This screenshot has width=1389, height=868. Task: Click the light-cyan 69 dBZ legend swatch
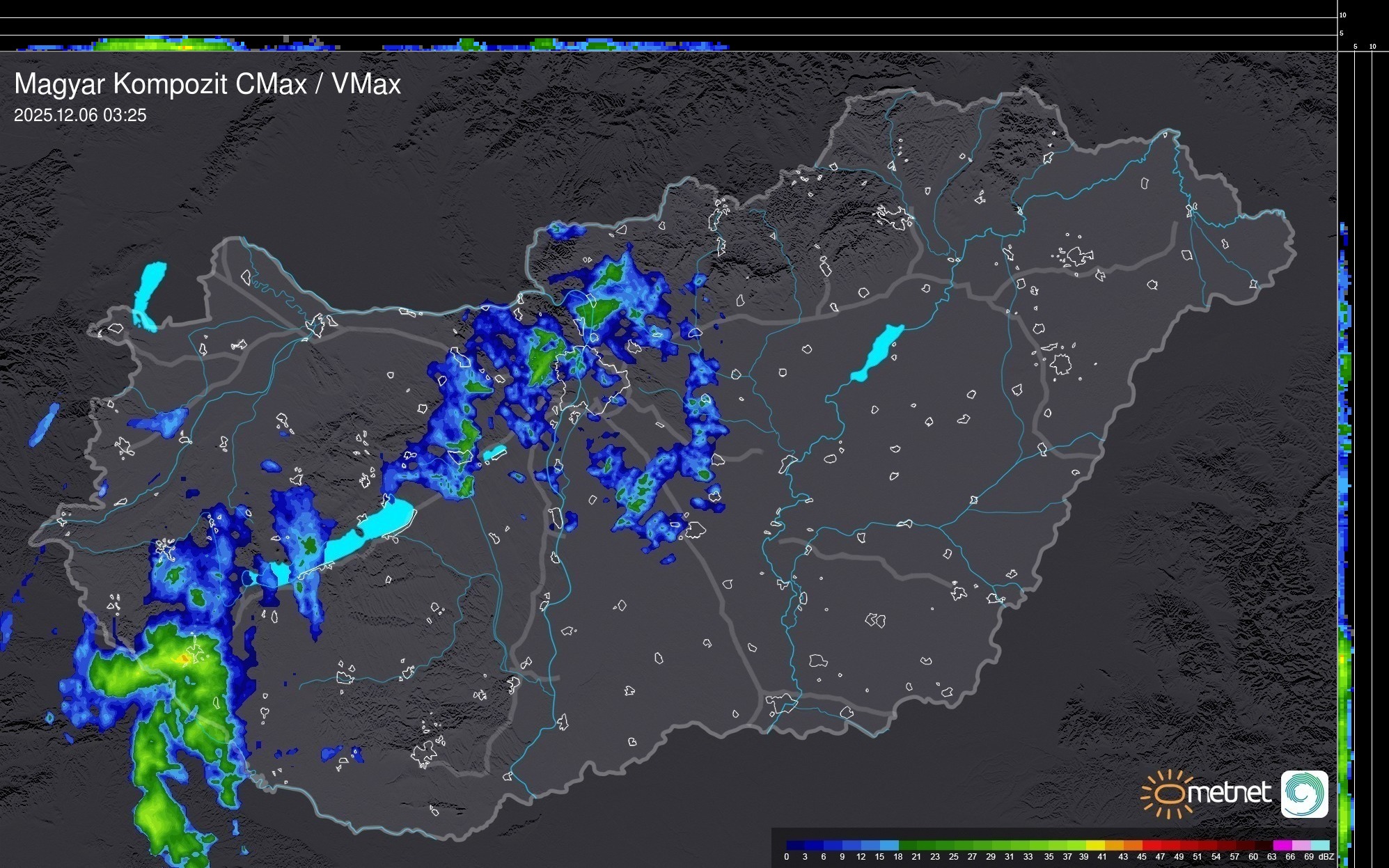[1320, 845]
